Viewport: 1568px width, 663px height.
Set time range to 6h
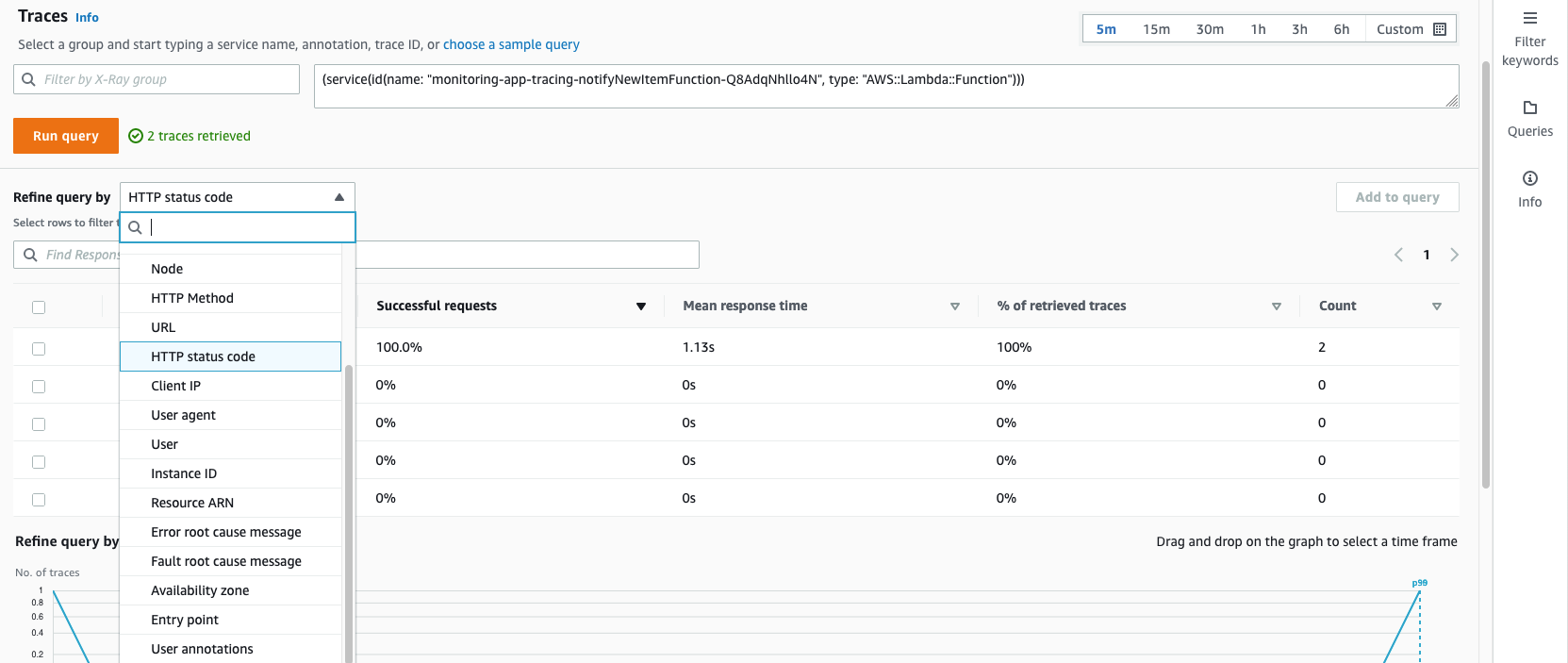1341,29
